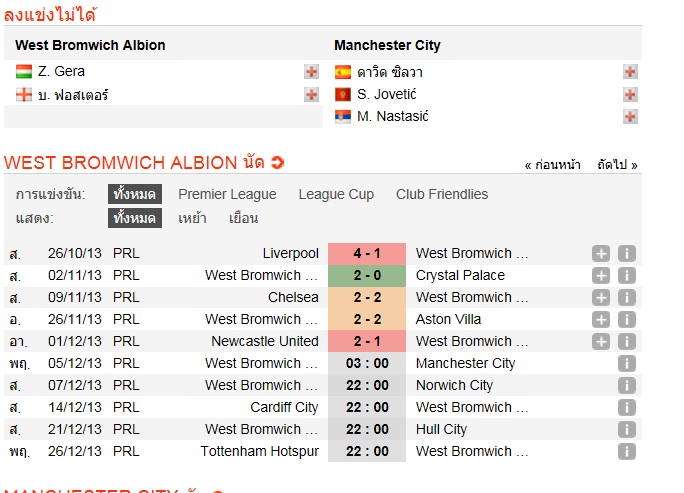This screenshot has height=493, width=684.
Task: Show away matches only (เยือน)
Action: (x=243, y=218)
